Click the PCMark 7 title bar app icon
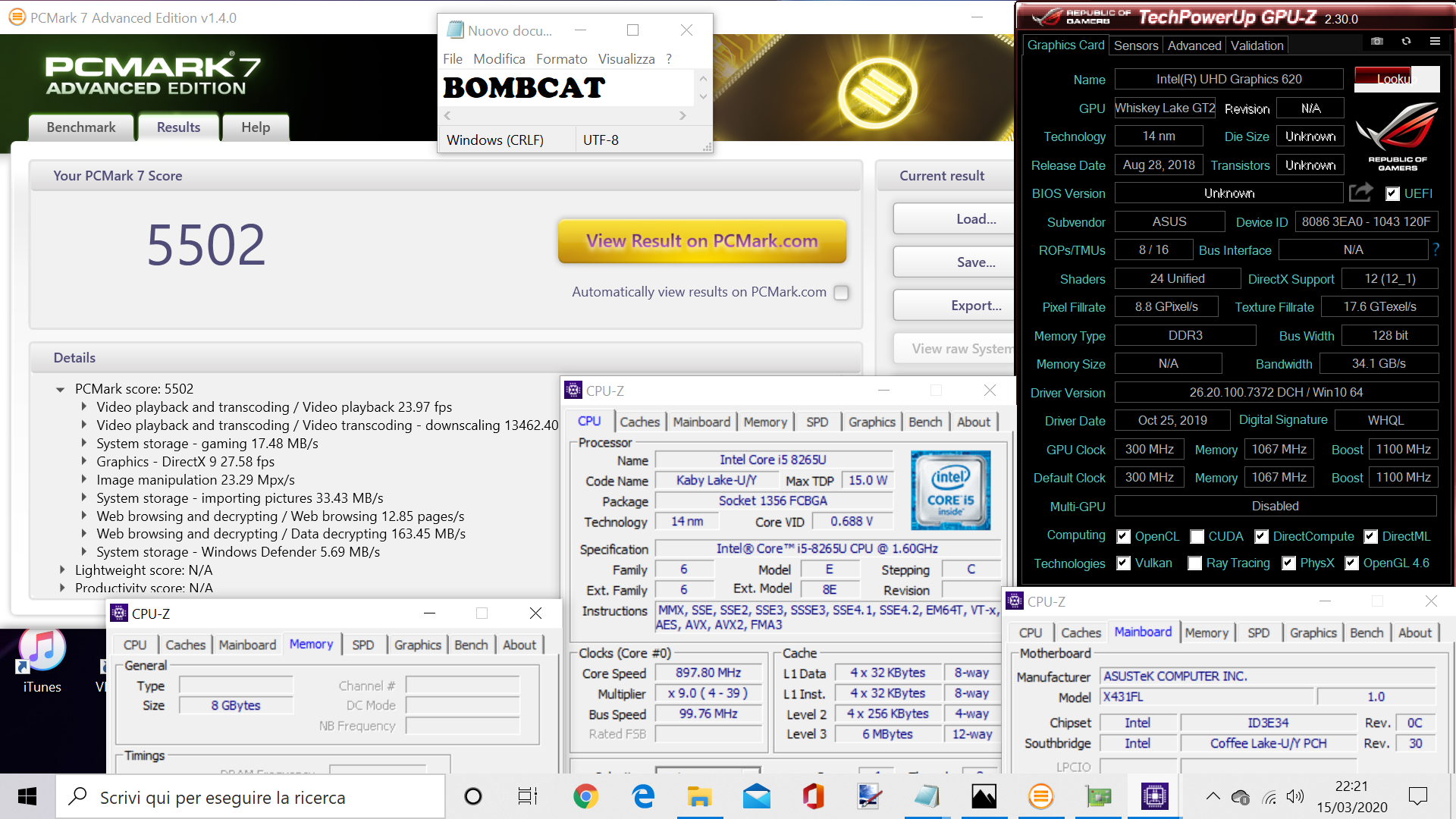The image size is (1456, 819). (17, 17)
